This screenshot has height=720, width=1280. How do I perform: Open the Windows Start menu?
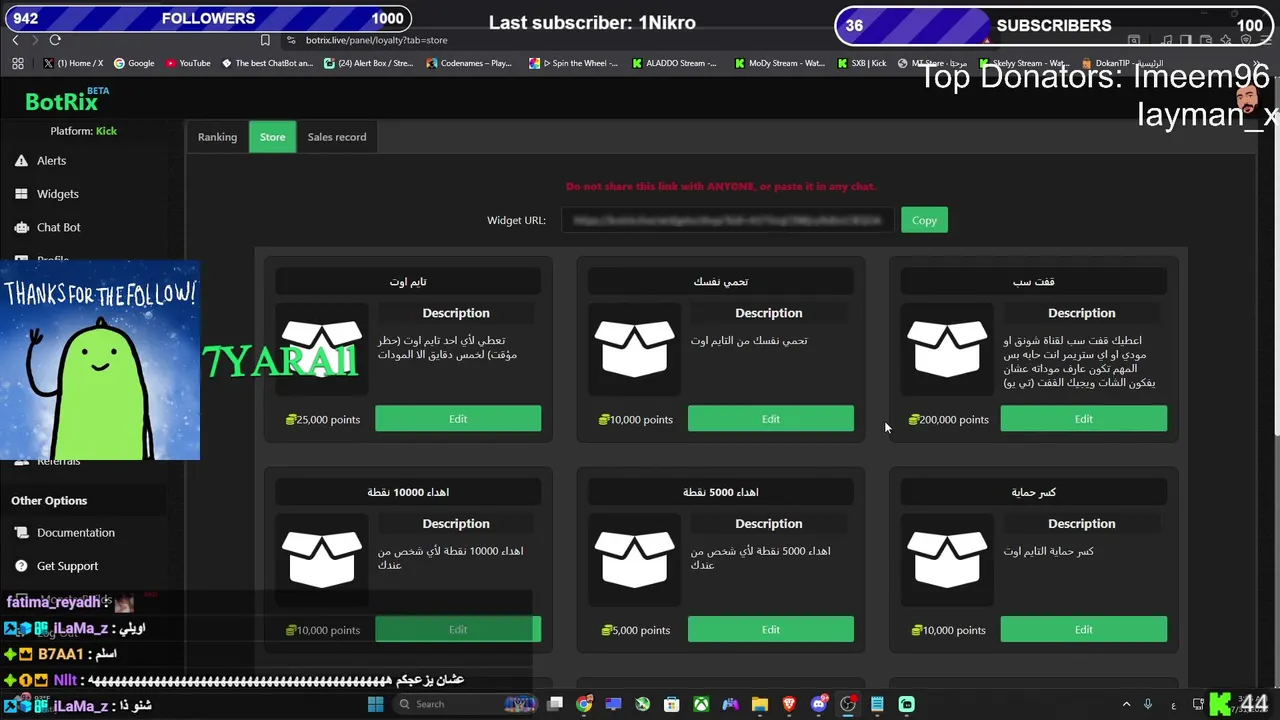tap(376, 704)
